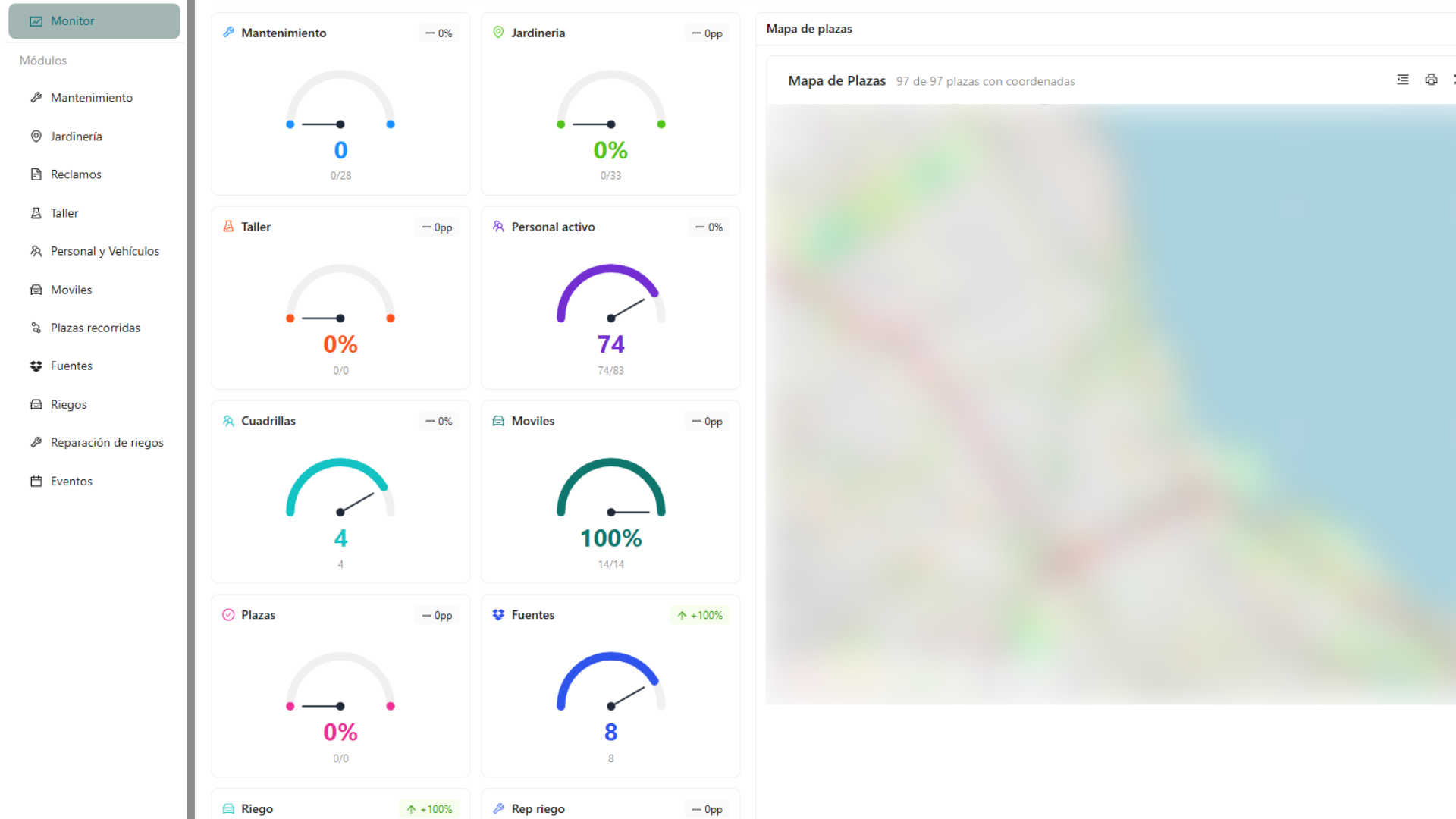The image size is (1456, 819).
Task: Click the Eventos calendar icon
Action: tap(36, 481)
